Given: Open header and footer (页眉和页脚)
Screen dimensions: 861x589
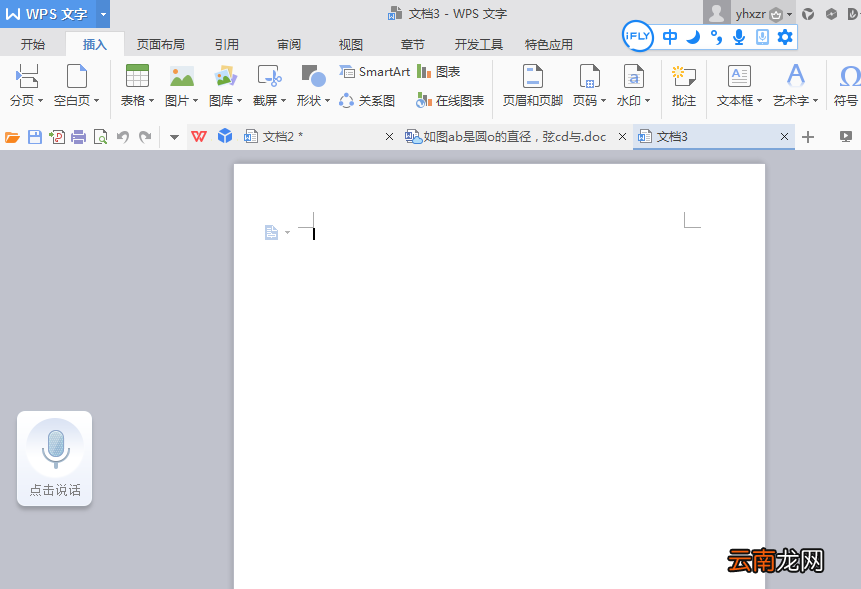Looking at the screenshot, I should click(533, 85).
